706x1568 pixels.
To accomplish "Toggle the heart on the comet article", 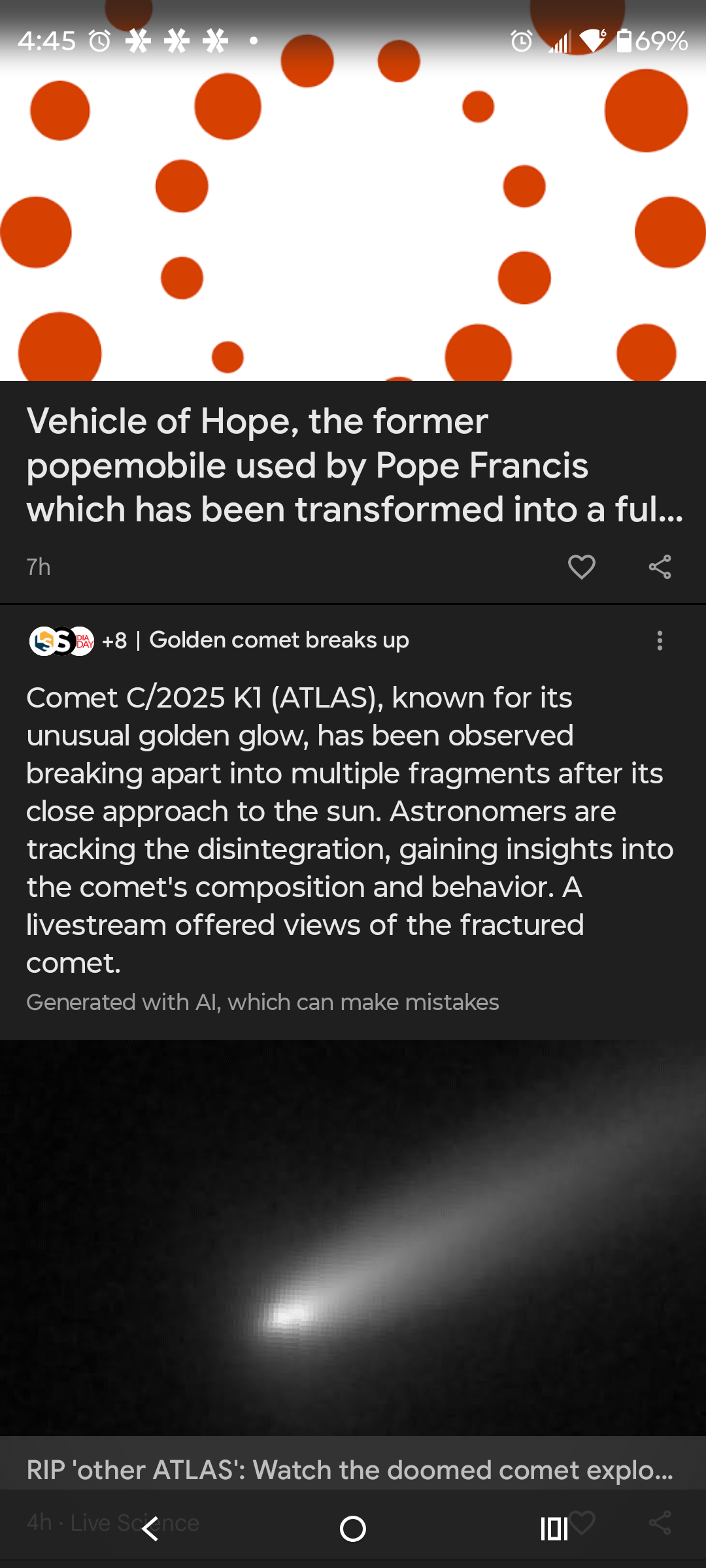I will tap(581, 1522).
